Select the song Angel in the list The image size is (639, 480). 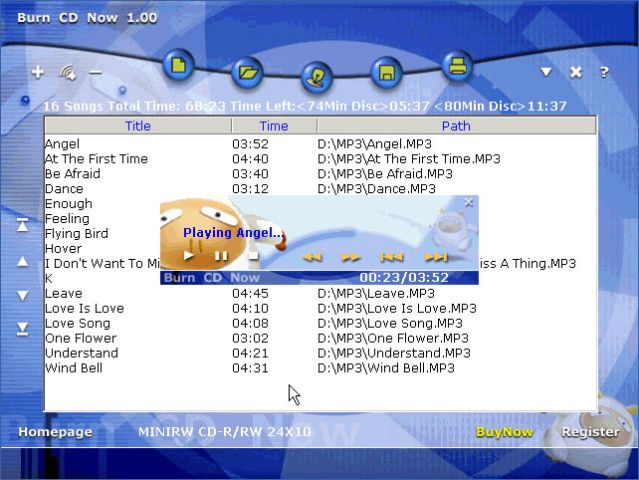(62, 144)
